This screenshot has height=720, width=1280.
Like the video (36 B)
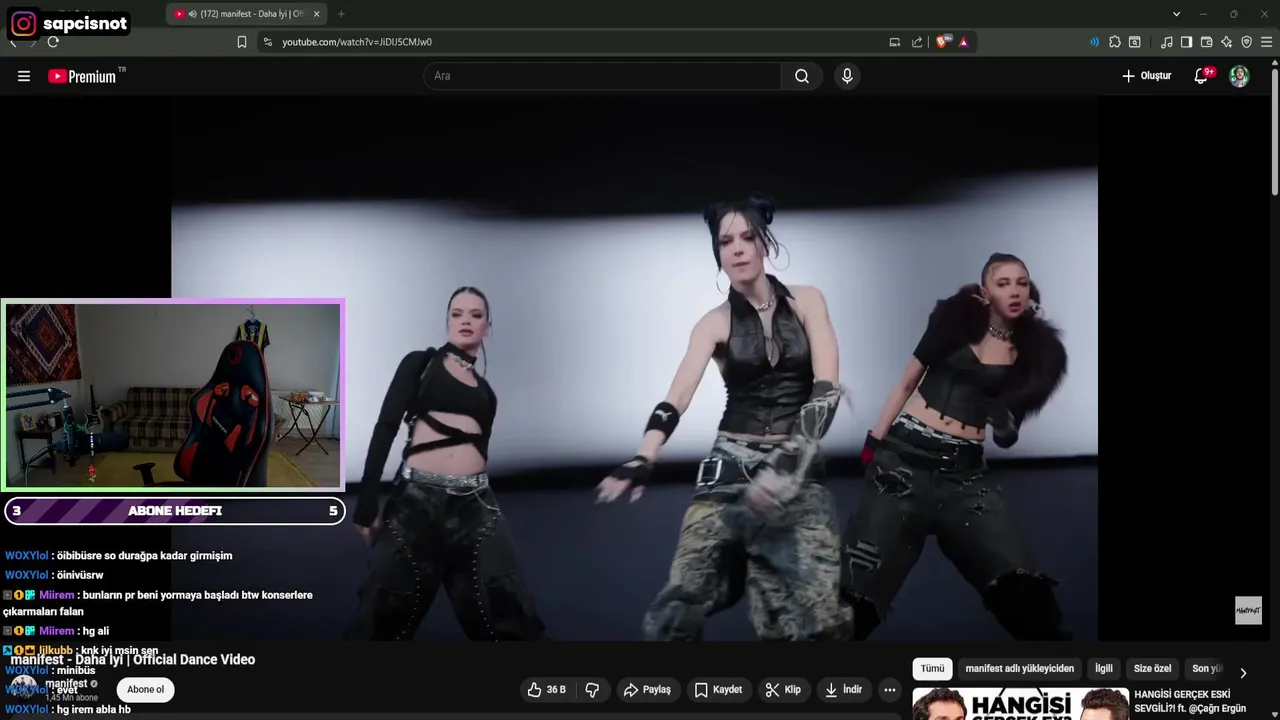[548, 690]
